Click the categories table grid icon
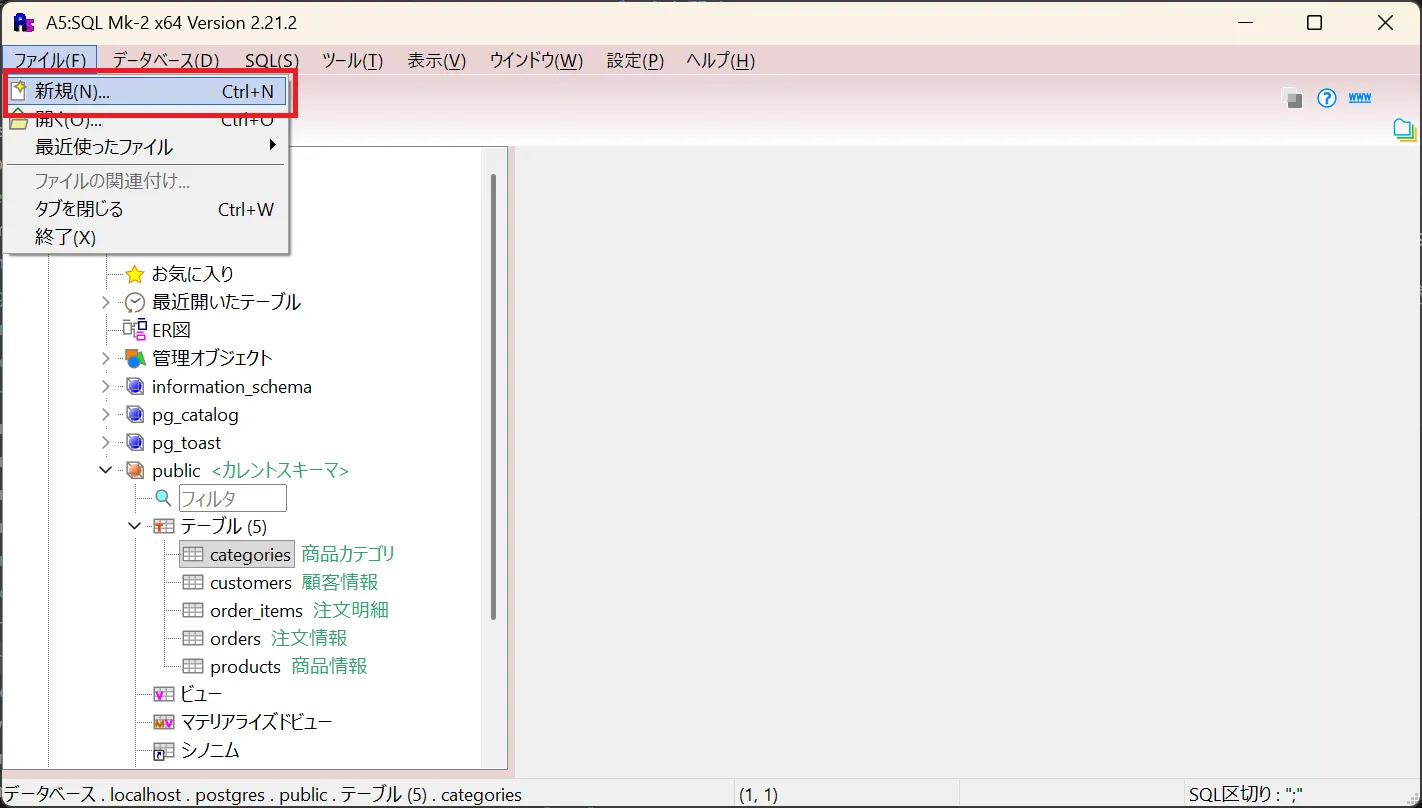Screen dimensions: 1422x808 193,554
